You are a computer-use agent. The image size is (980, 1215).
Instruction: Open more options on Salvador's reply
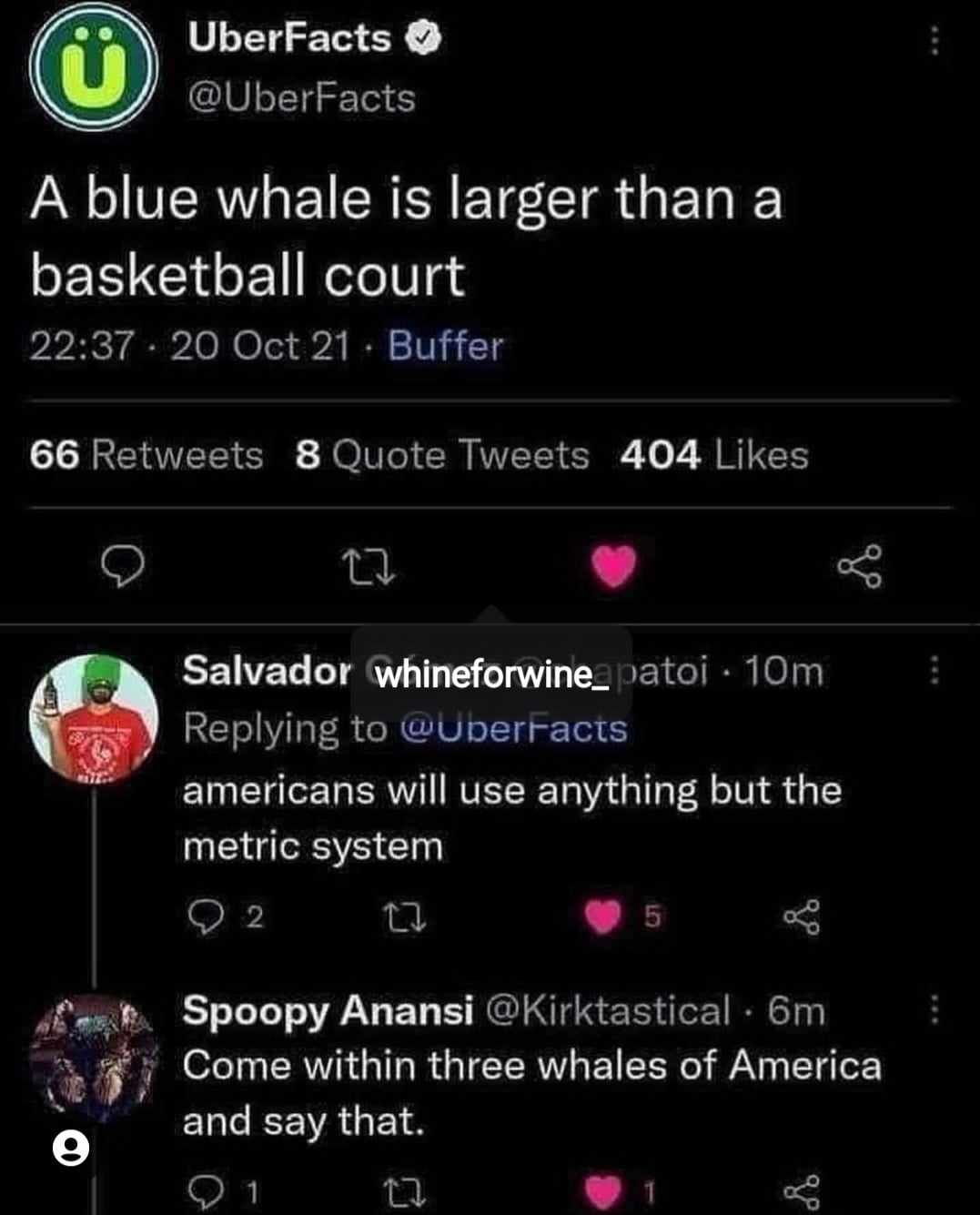click(x=934, y=672)
